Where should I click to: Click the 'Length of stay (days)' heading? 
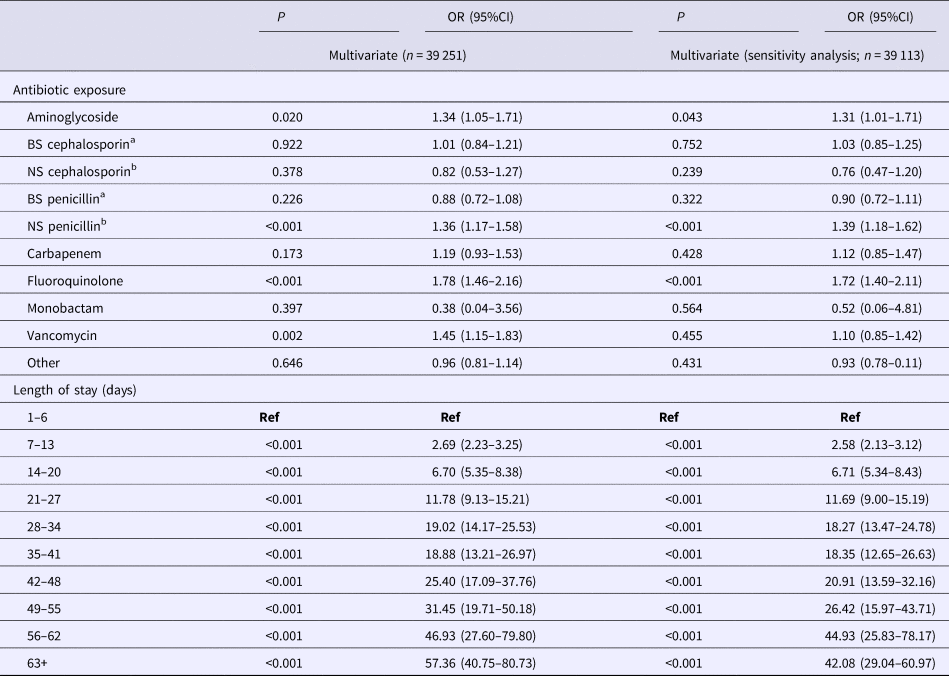pyautogui.click(x=74, y=389)
